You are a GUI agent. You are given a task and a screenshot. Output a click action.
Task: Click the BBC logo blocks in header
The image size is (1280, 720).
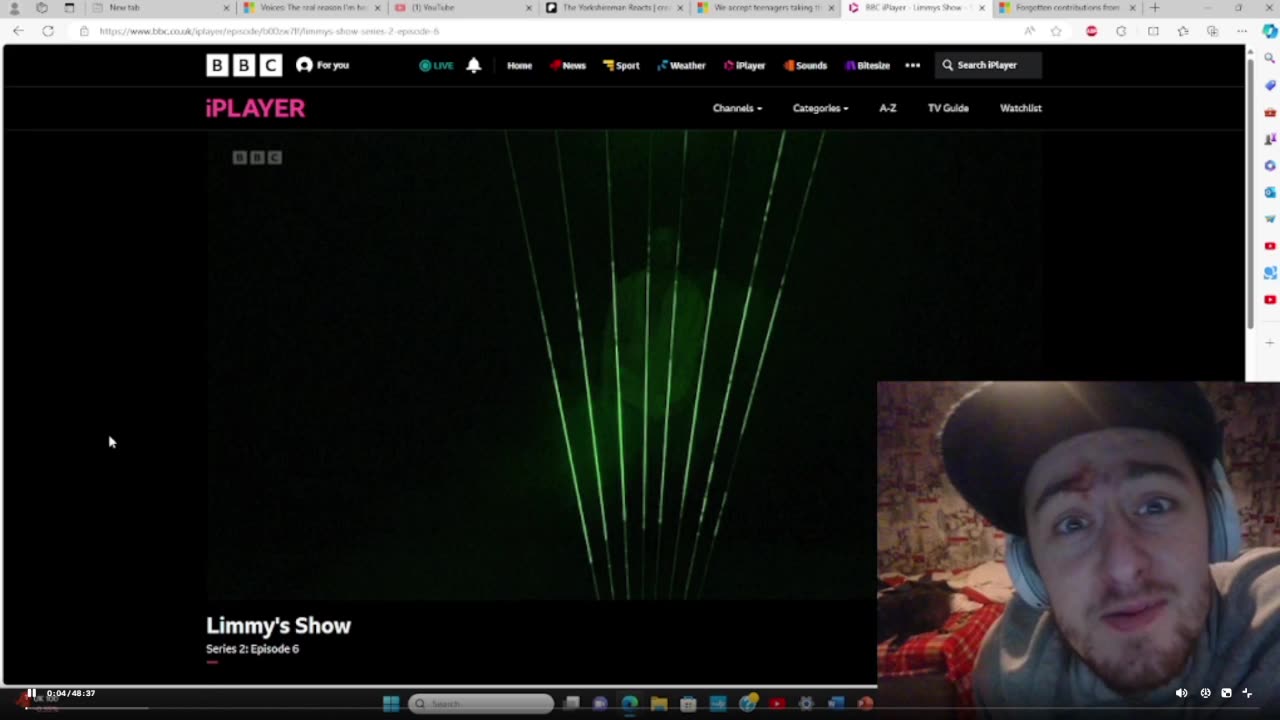point(244,65)
